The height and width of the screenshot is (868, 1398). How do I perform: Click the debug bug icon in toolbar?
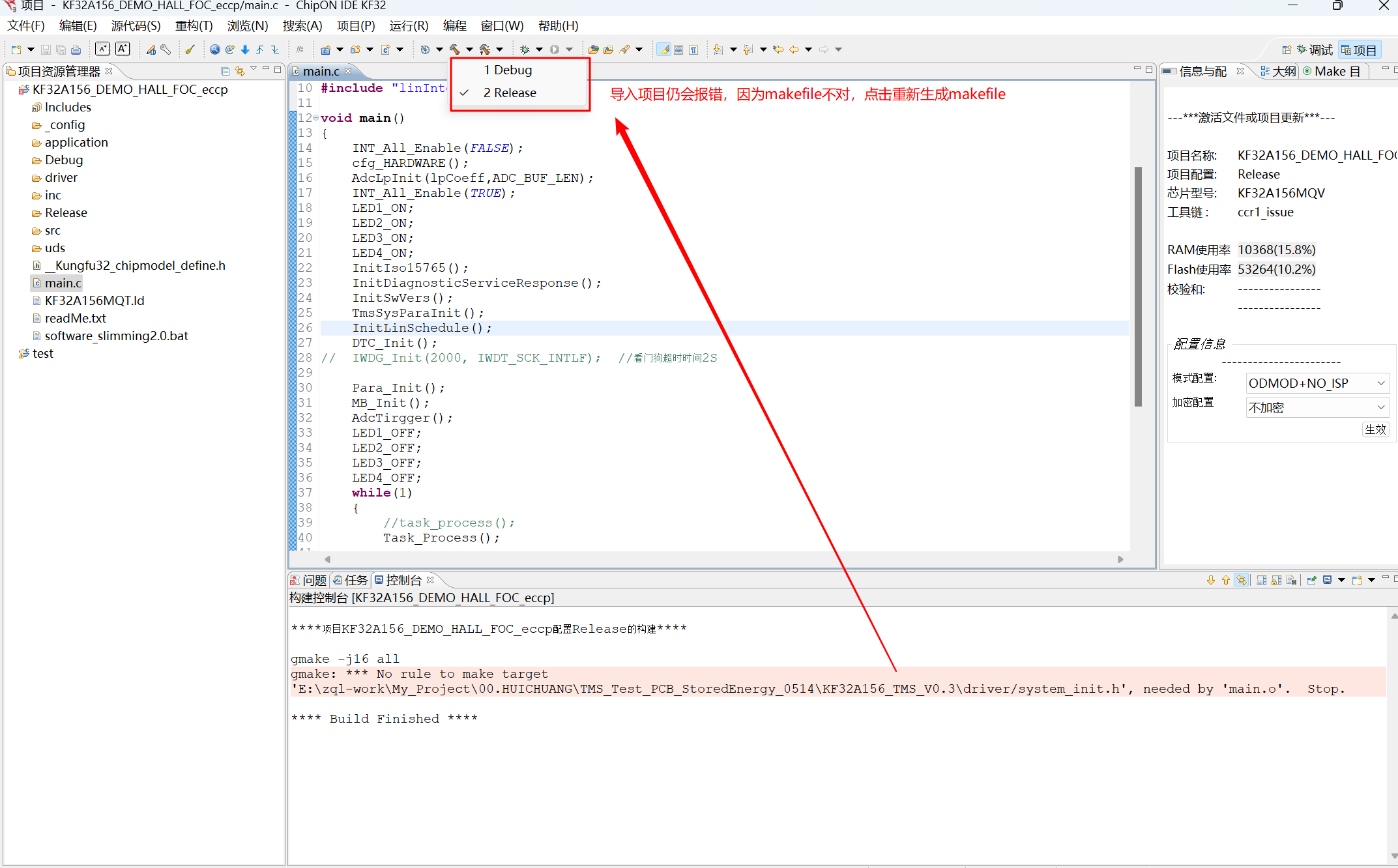(x=525, y=50)
